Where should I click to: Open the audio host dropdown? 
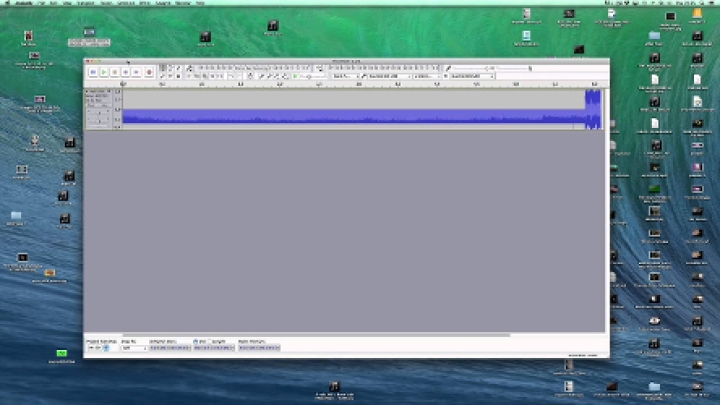346,76
